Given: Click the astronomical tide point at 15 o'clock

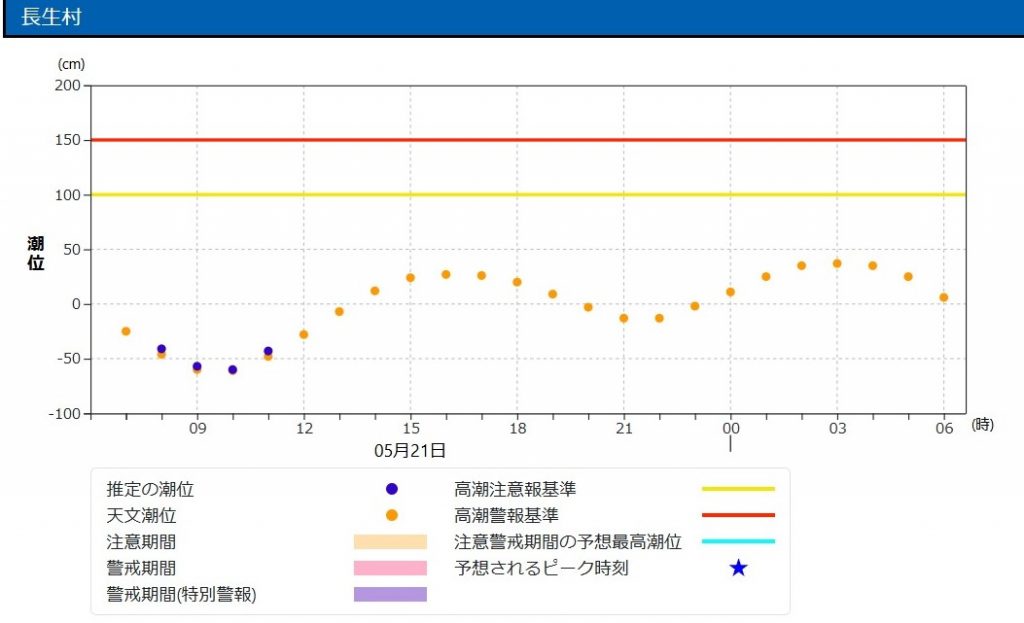Looking at the screenshot, I should pyautogui.click(x=410, y=278).
